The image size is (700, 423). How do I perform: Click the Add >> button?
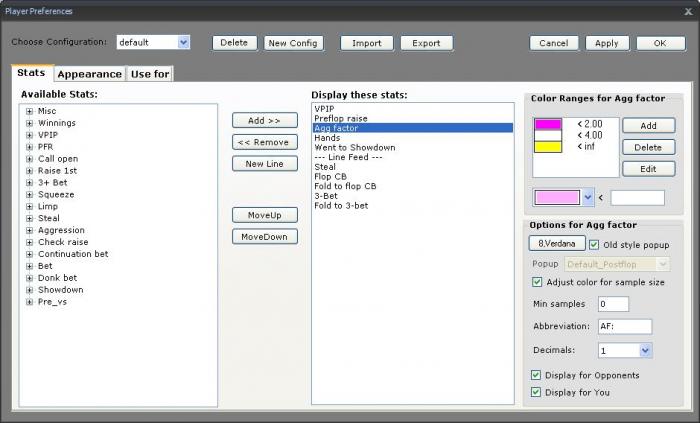point(265,120)
